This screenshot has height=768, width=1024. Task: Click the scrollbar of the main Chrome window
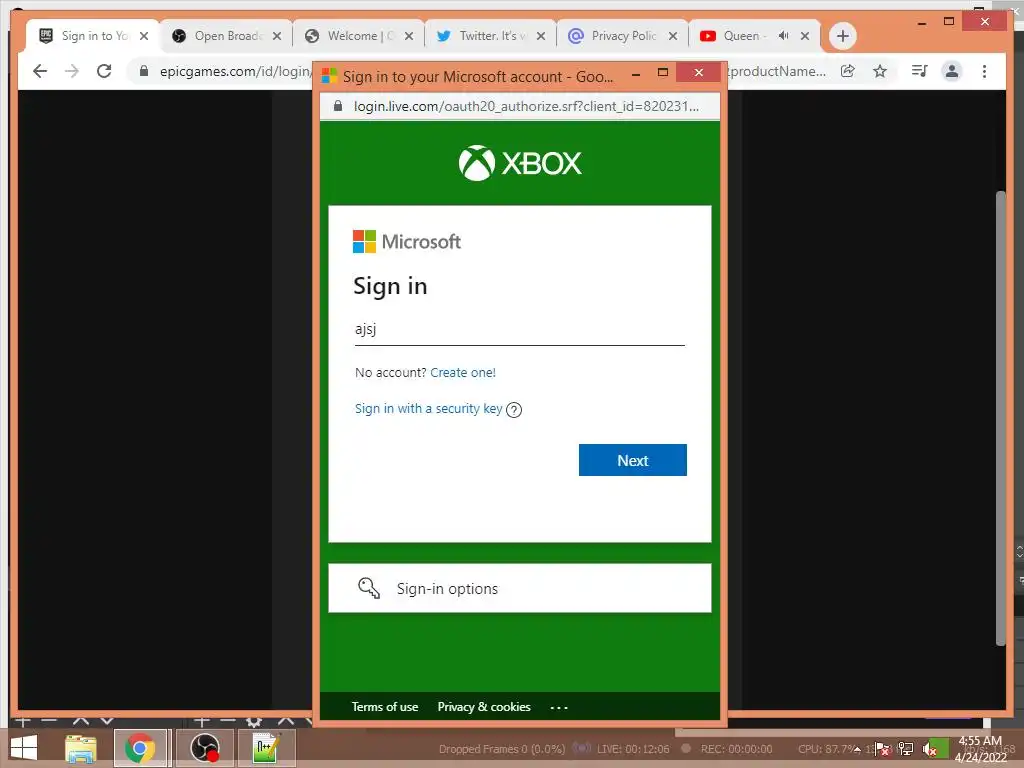tap(1000, 418)
